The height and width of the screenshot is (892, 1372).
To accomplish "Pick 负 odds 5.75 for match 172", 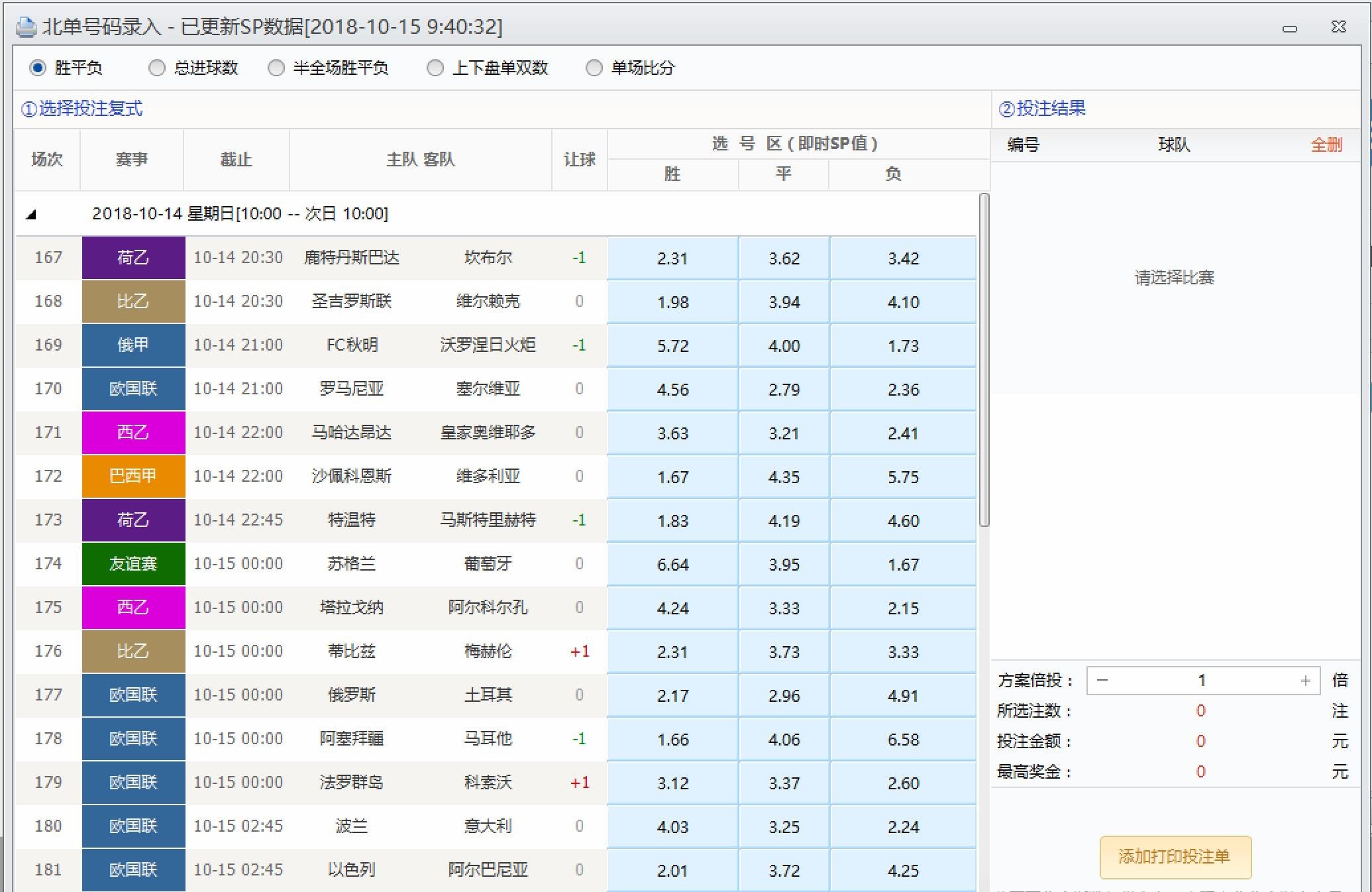I will click(903, 476).
